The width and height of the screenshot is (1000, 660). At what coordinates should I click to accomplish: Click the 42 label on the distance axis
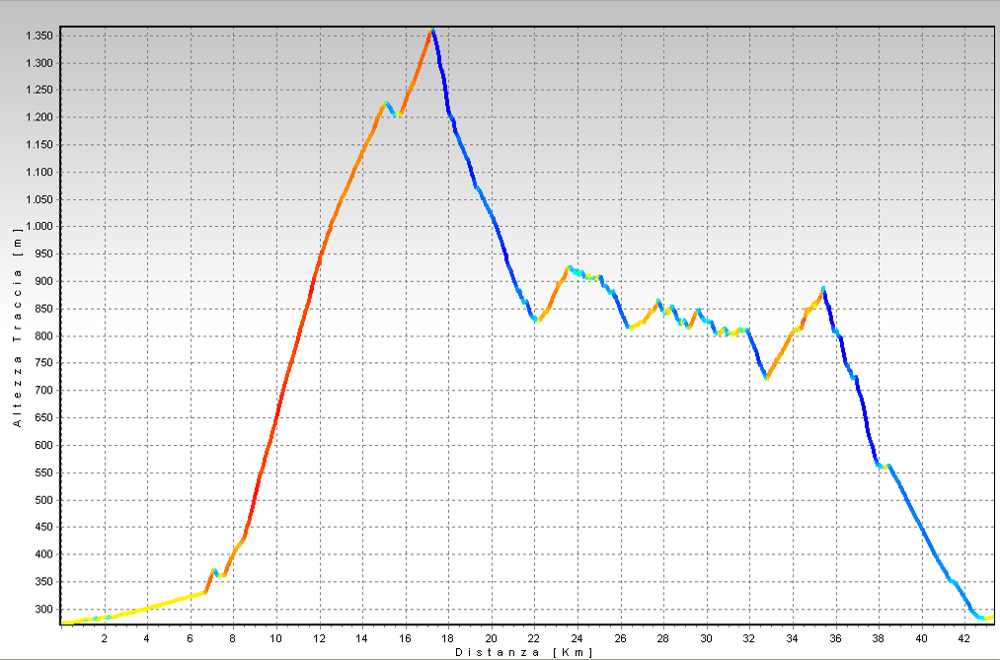tap(964, 637)
